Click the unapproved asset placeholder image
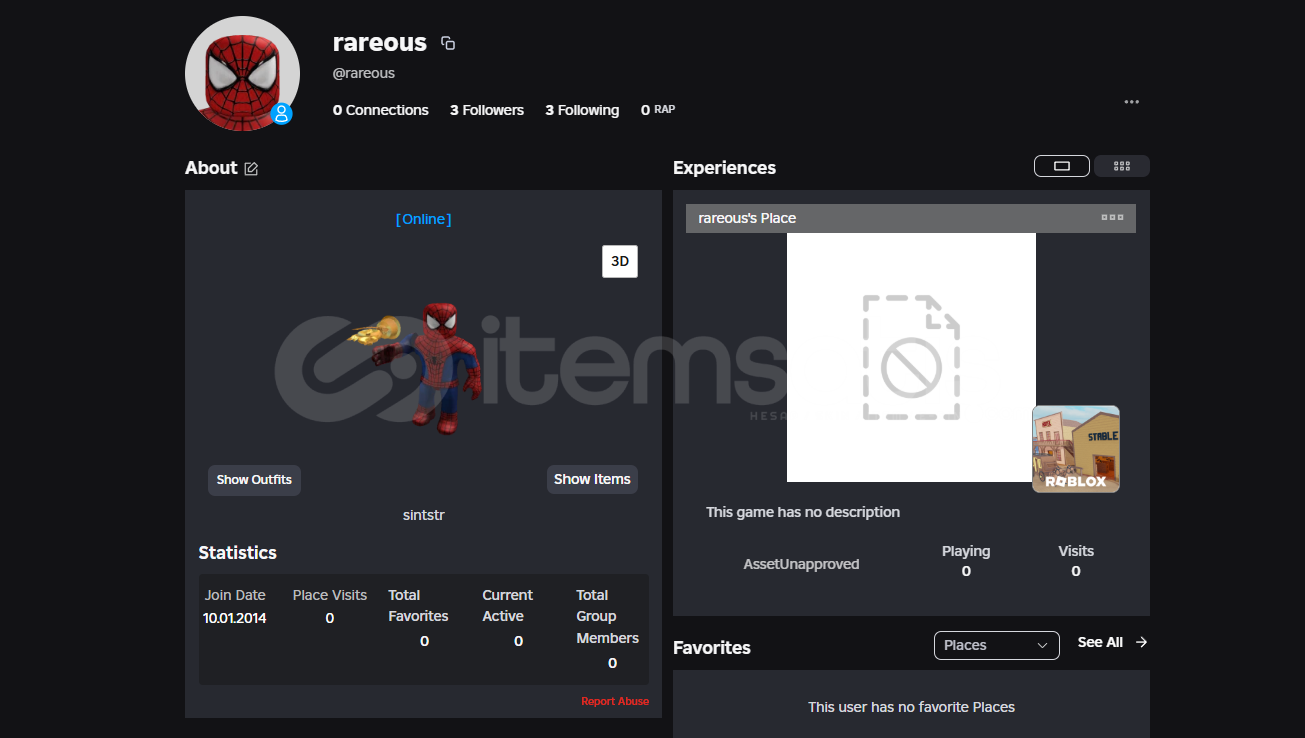This screenshot has height=738, width=1305. click(x=911, y=357)
